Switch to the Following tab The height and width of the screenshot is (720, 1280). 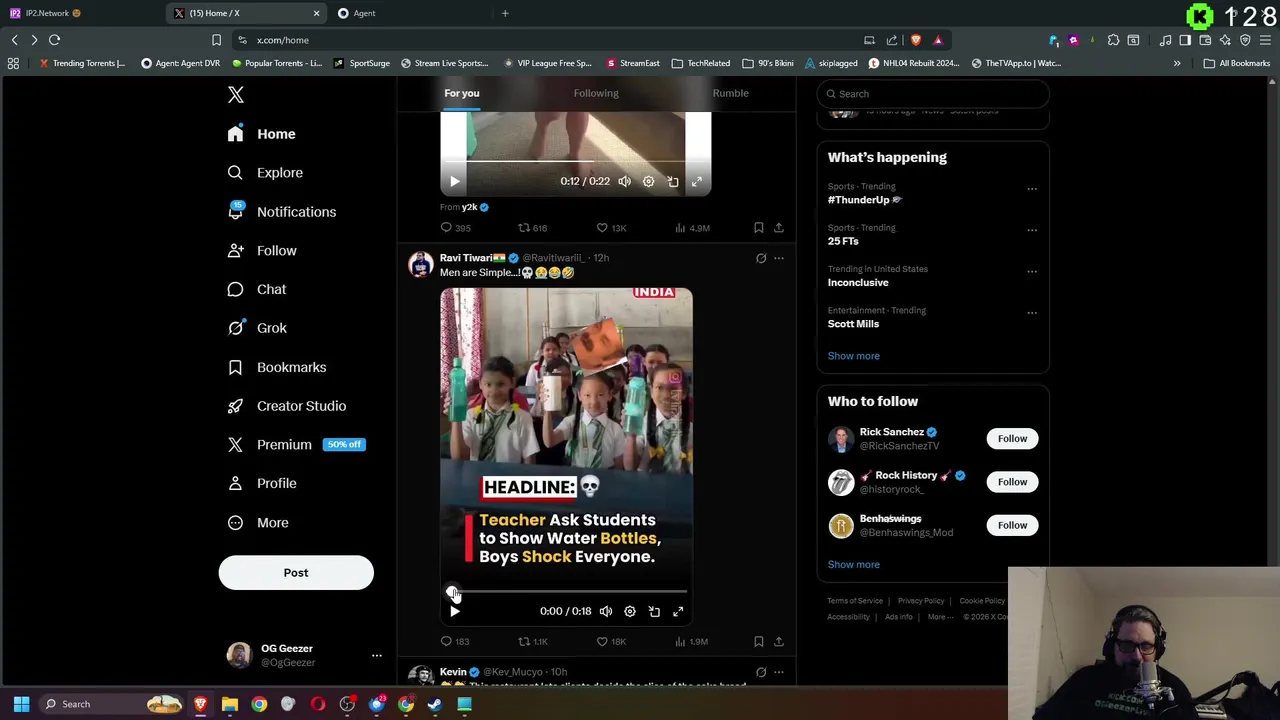596,93
